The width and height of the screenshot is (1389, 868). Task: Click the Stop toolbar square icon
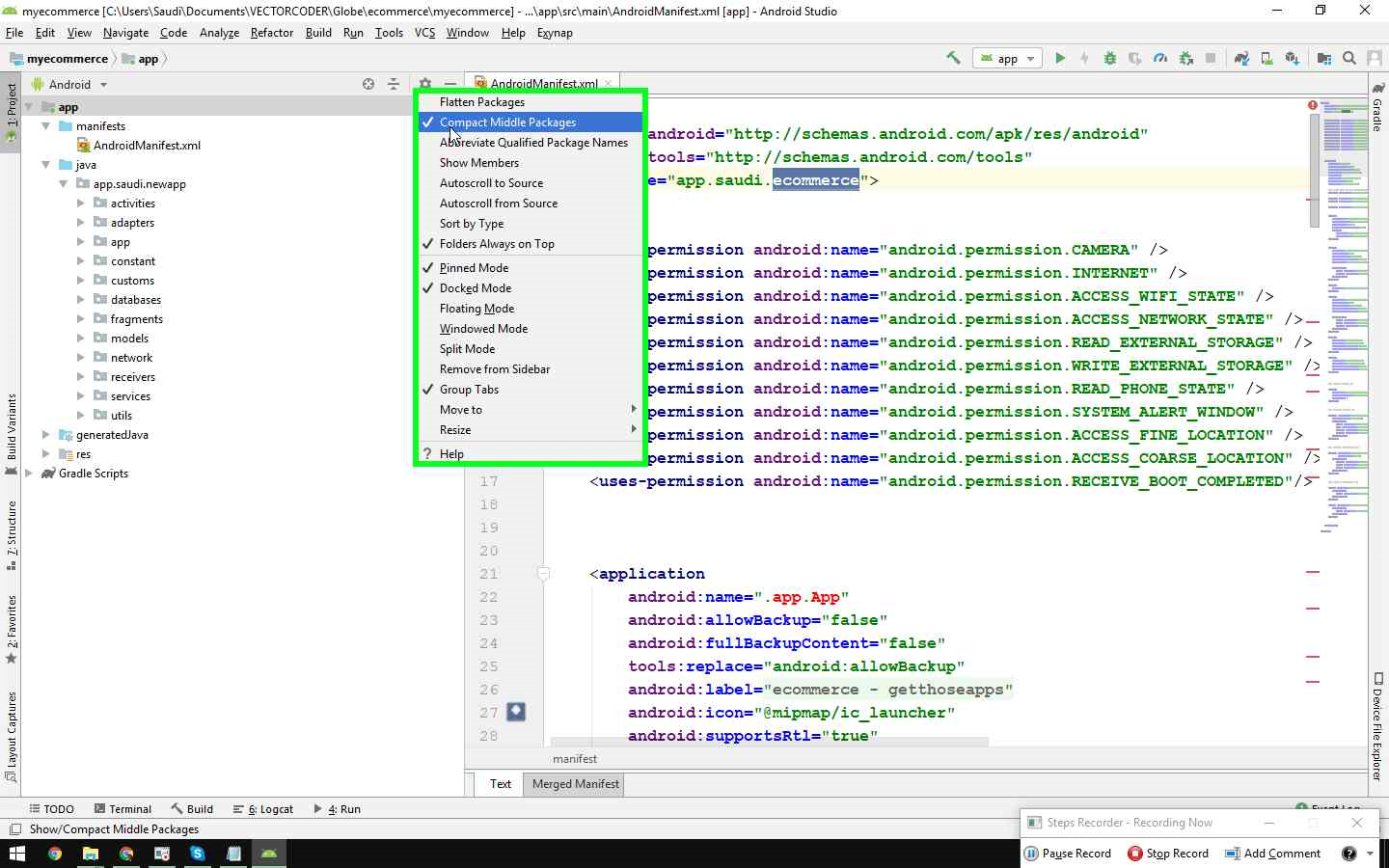[x=1211, y=58]
